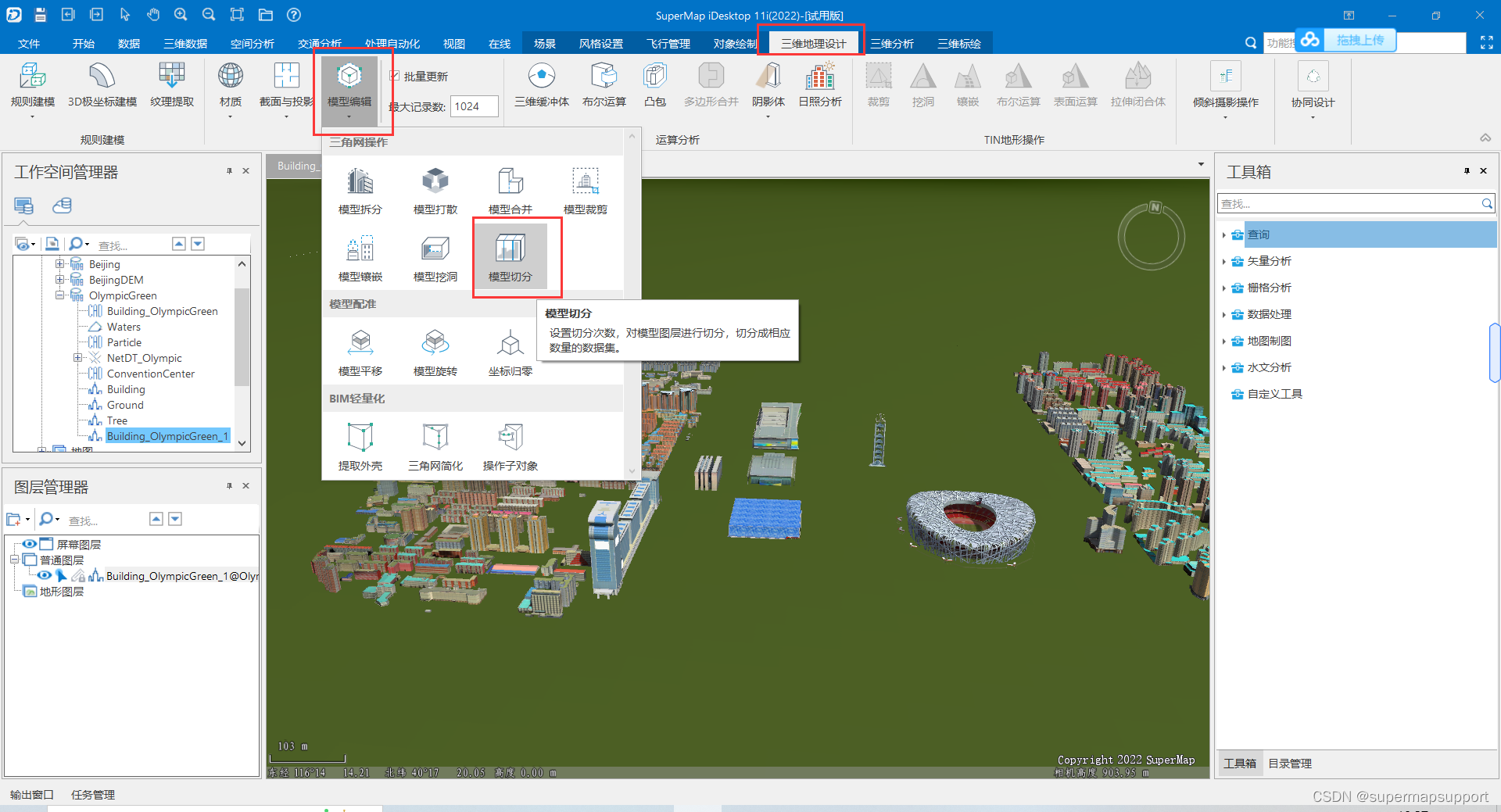Open the 输出窗口 panel

(x=32, y=795)
